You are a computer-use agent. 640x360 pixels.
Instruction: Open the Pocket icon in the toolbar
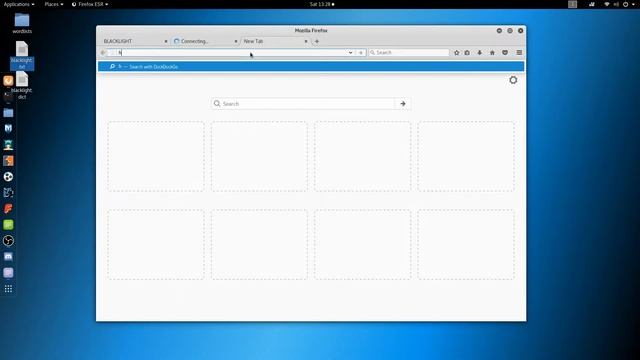(x=505, y=53)
